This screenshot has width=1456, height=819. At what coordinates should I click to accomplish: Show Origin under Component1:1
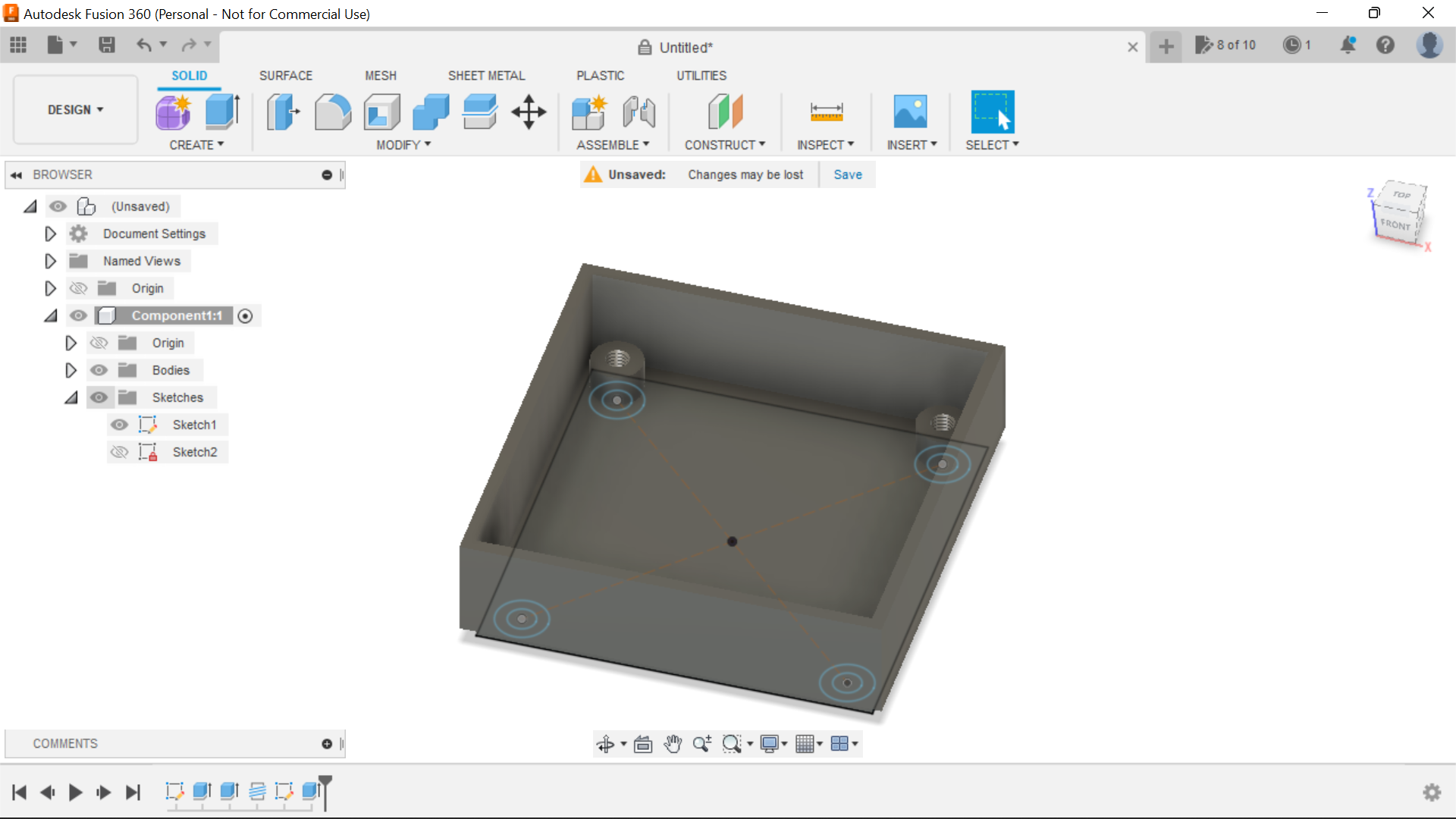(x=99, y=343)
